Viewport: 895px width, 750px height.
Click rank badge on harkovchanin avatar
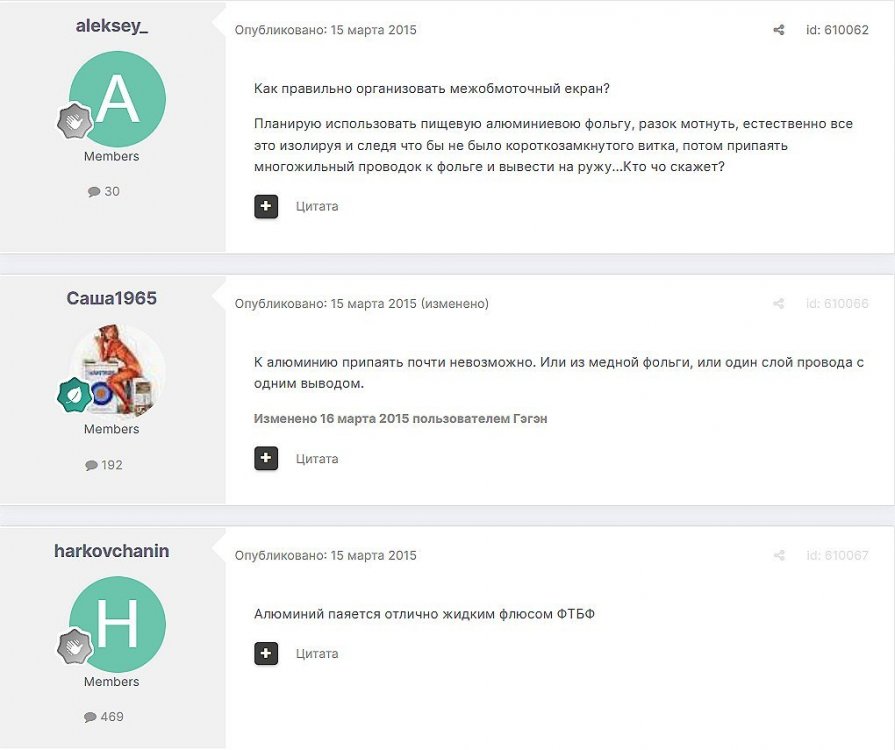[75, 647]
